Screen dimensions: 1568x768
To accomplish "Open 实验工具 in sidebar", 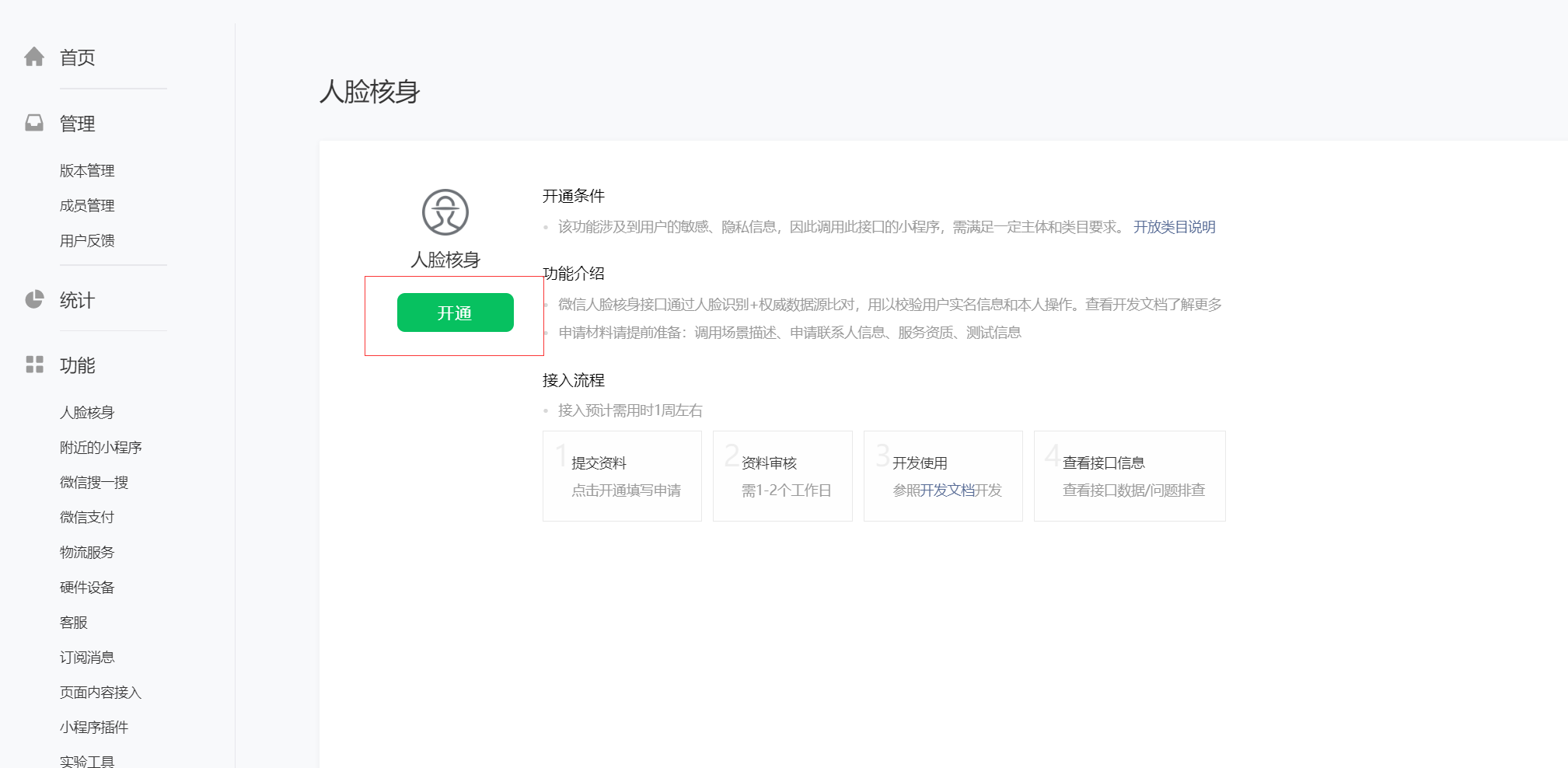I will pos(87,761).
